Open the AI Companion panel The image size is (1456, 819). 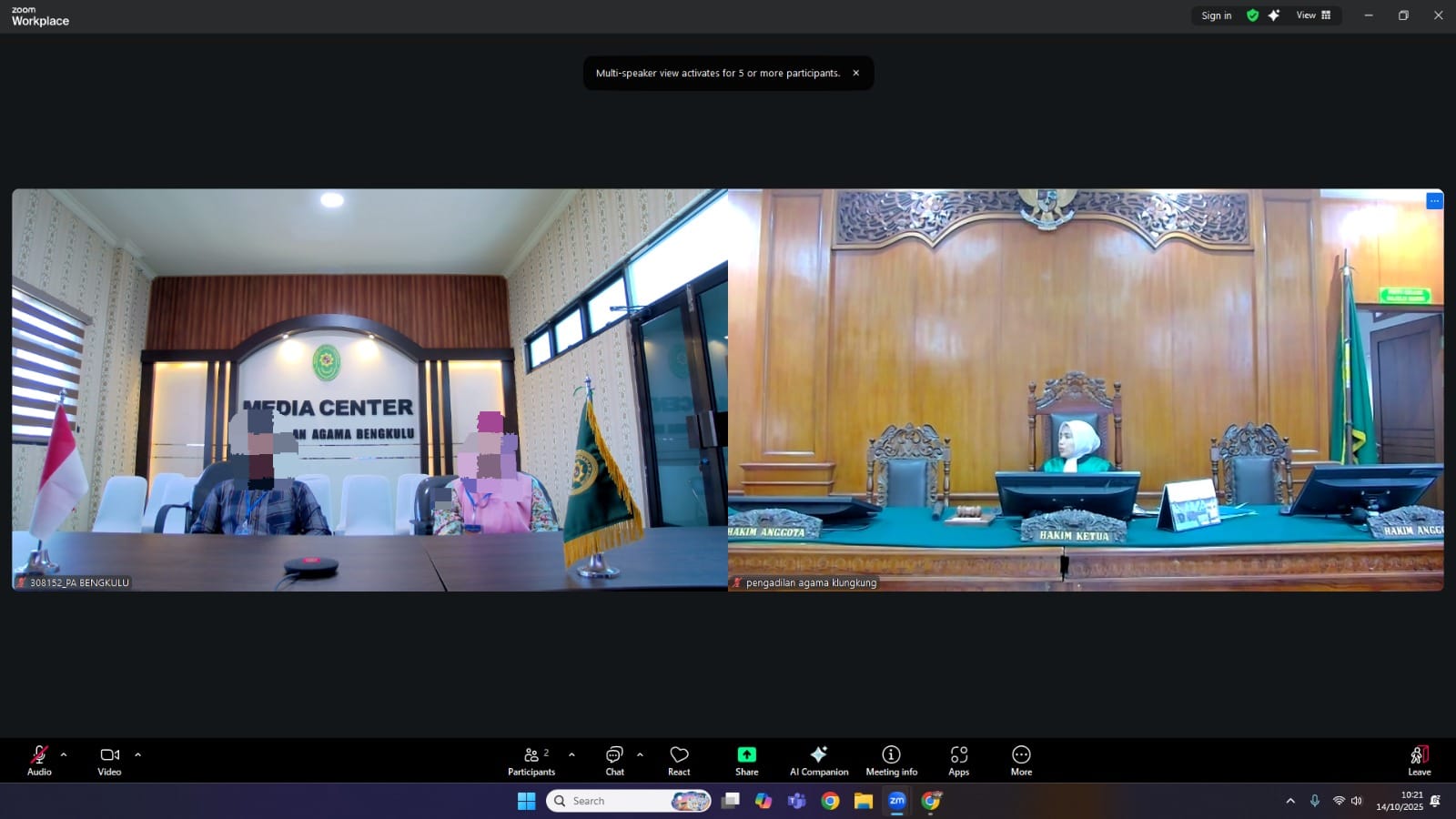click(819, 760)
